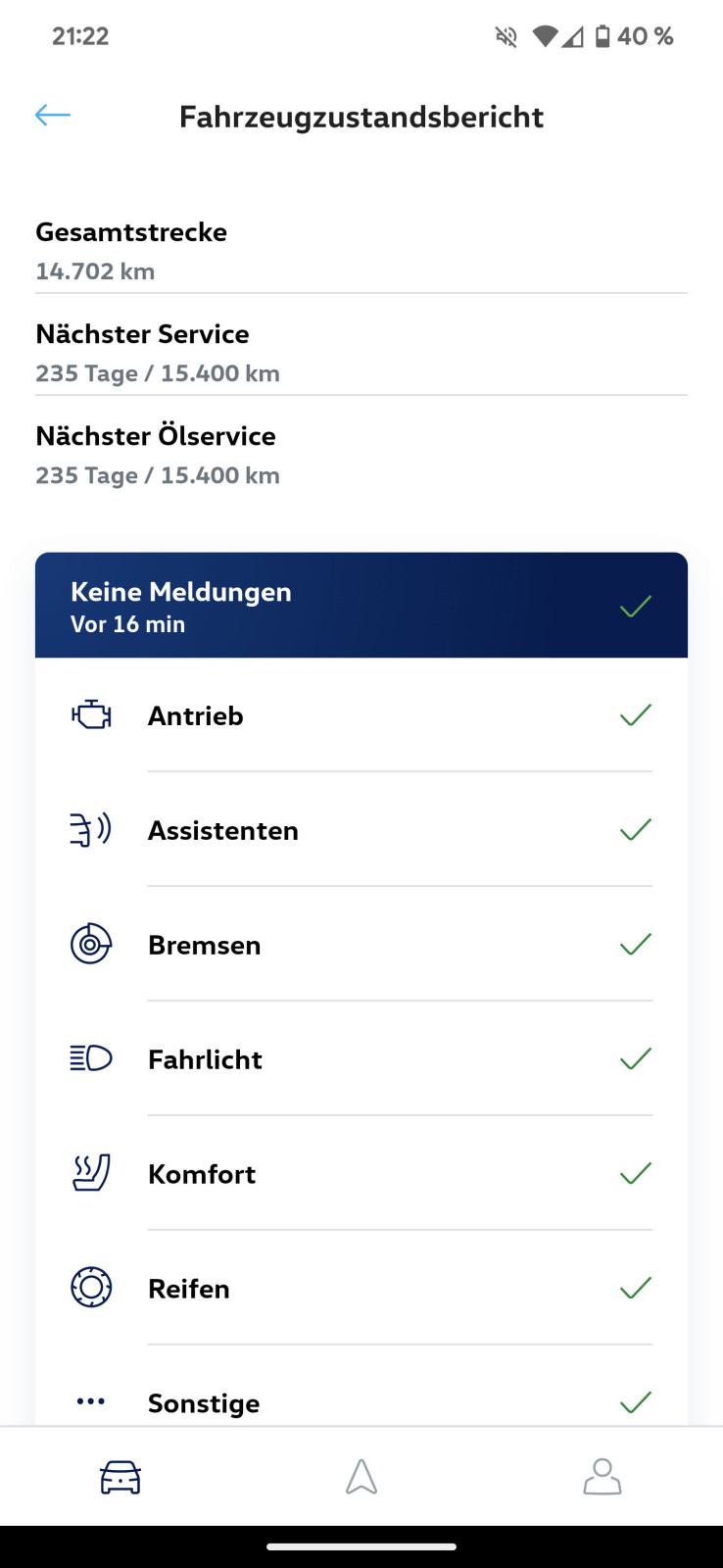This screenshot has height=1568, width=723.
Task: Click the Assistenten sensor icon
Action: click(91, 830)
